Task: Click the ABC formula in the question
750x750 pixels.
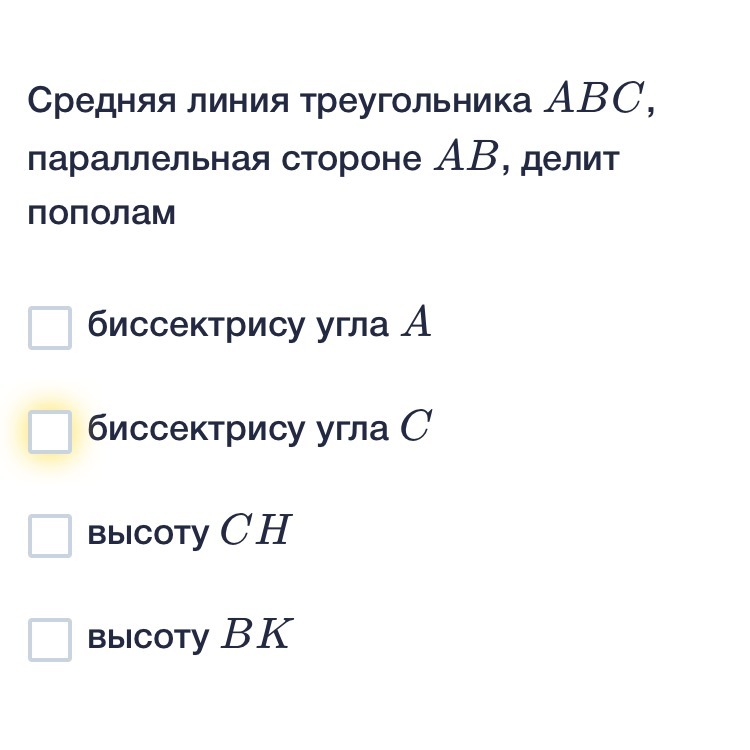Action: 594,98
